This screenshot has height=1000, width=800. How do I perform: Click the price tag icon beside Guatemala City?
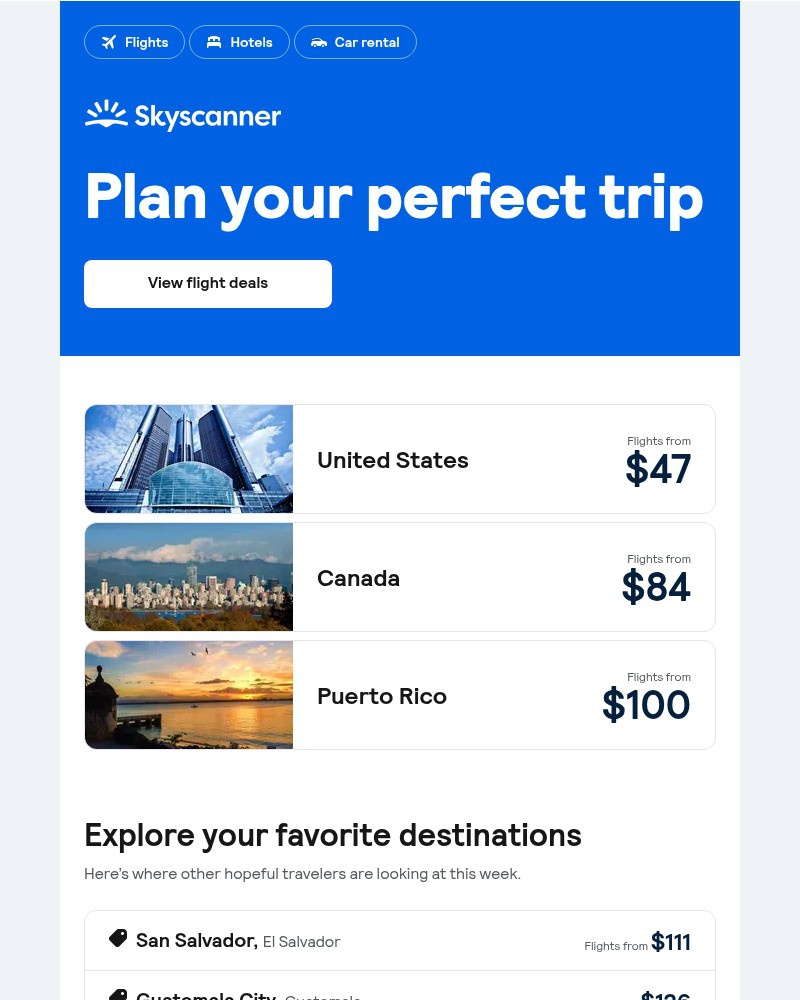(118, 995)
